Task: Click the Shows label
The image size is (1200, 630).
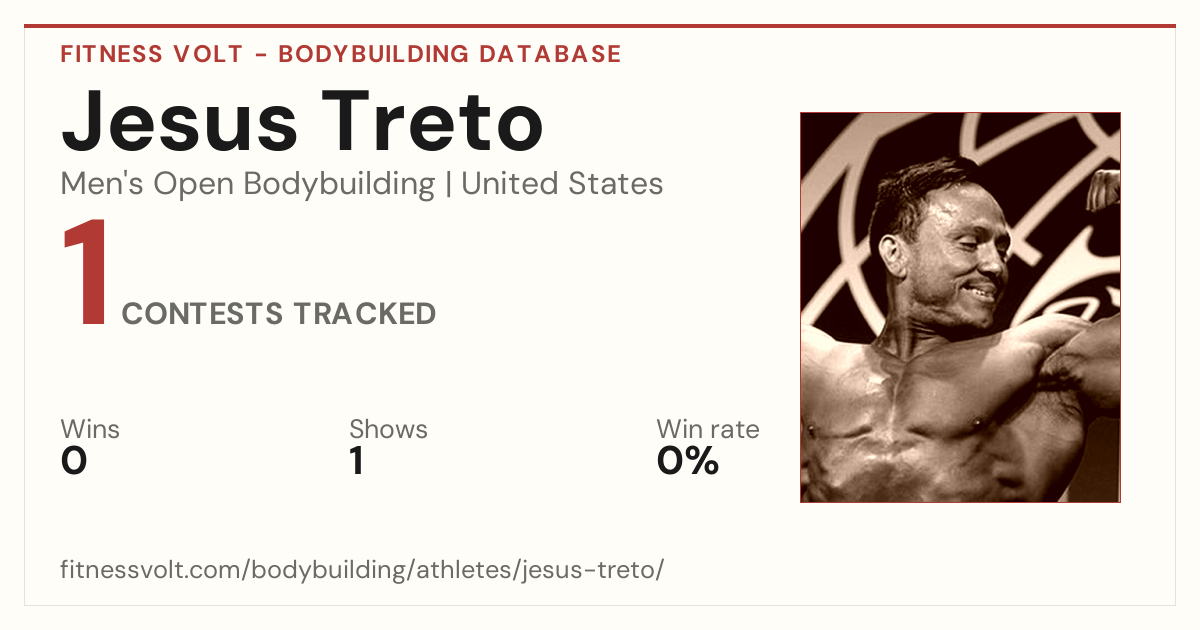Action: click(x=388, y=429)
